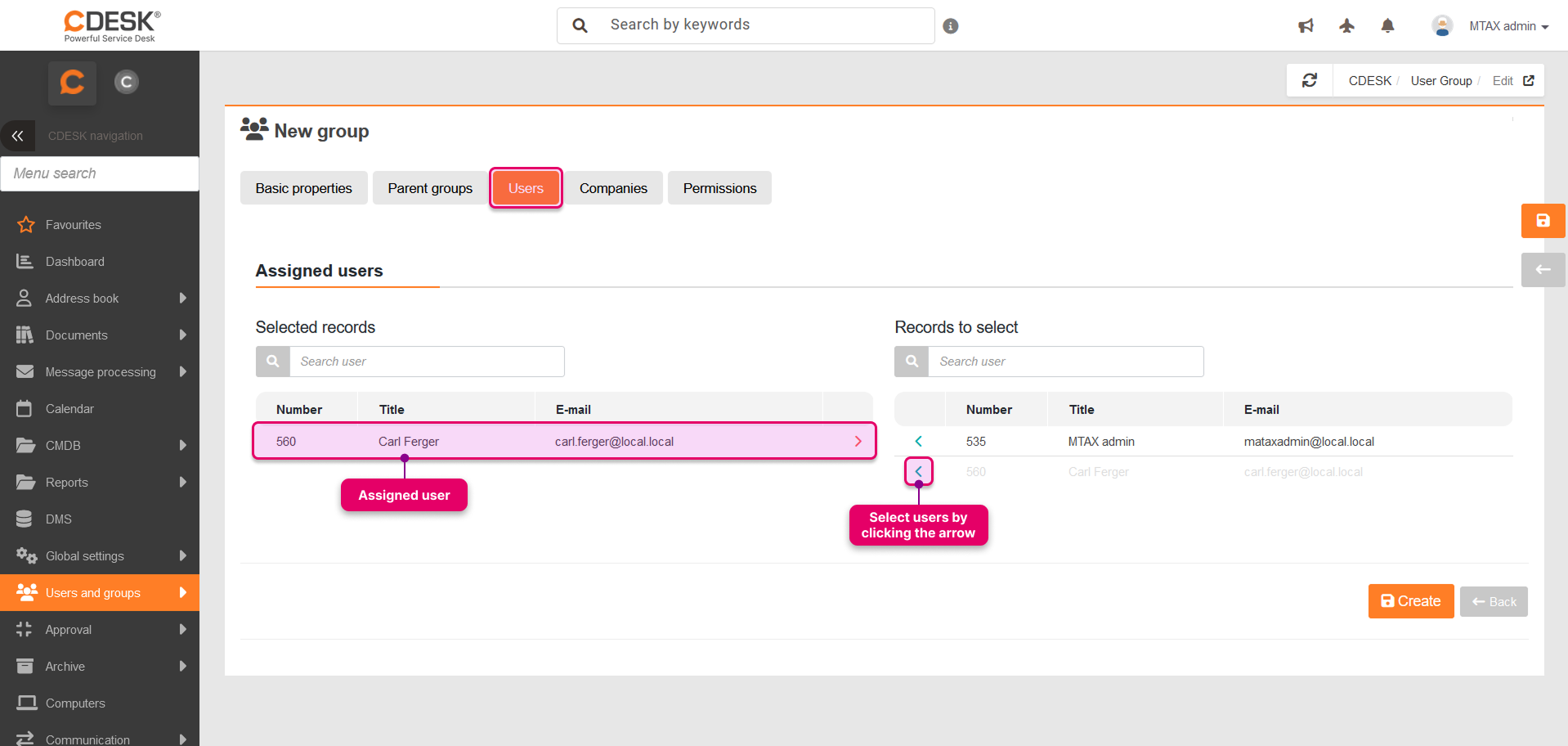The width and height of the screenshot is (1568, 746).
Task: Remove Carl Ferger using right arrow
Action: [x=858, y=442]
